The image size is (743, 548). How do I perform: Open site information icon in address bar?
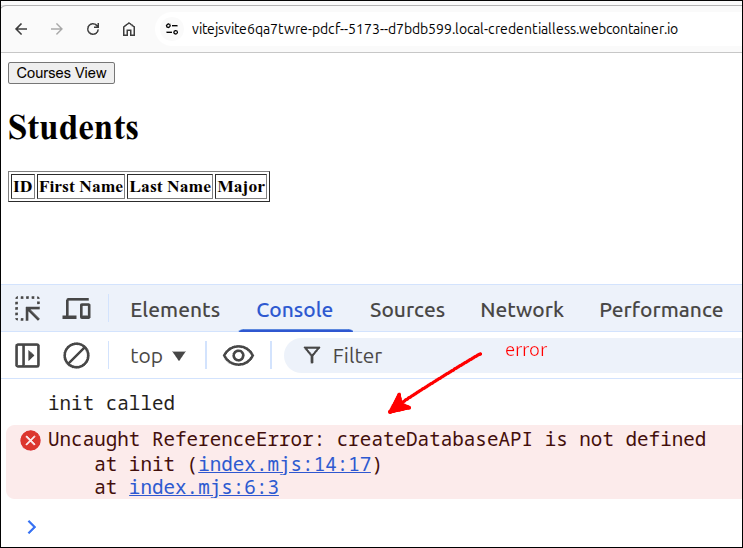[172, 29]
